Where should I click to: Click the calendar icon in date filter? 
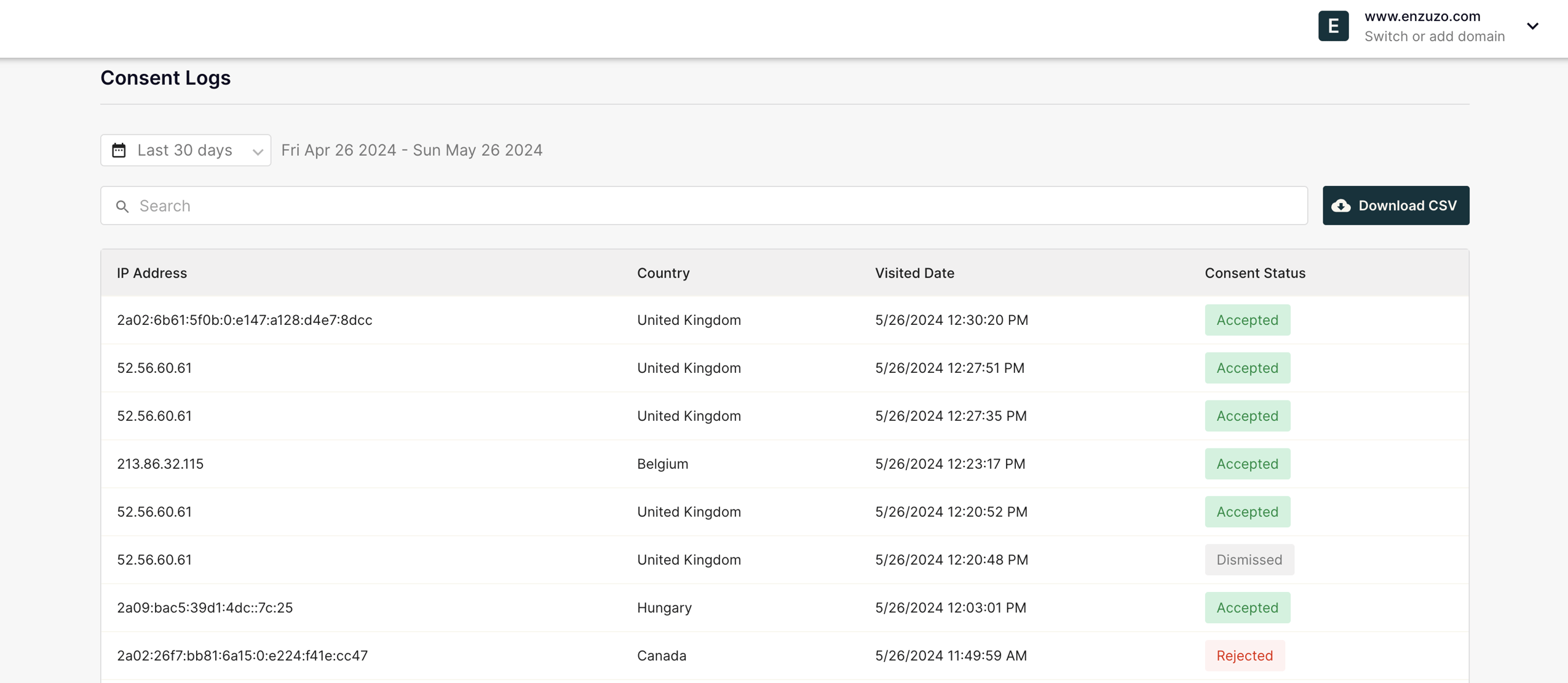[x=119, y=150]
